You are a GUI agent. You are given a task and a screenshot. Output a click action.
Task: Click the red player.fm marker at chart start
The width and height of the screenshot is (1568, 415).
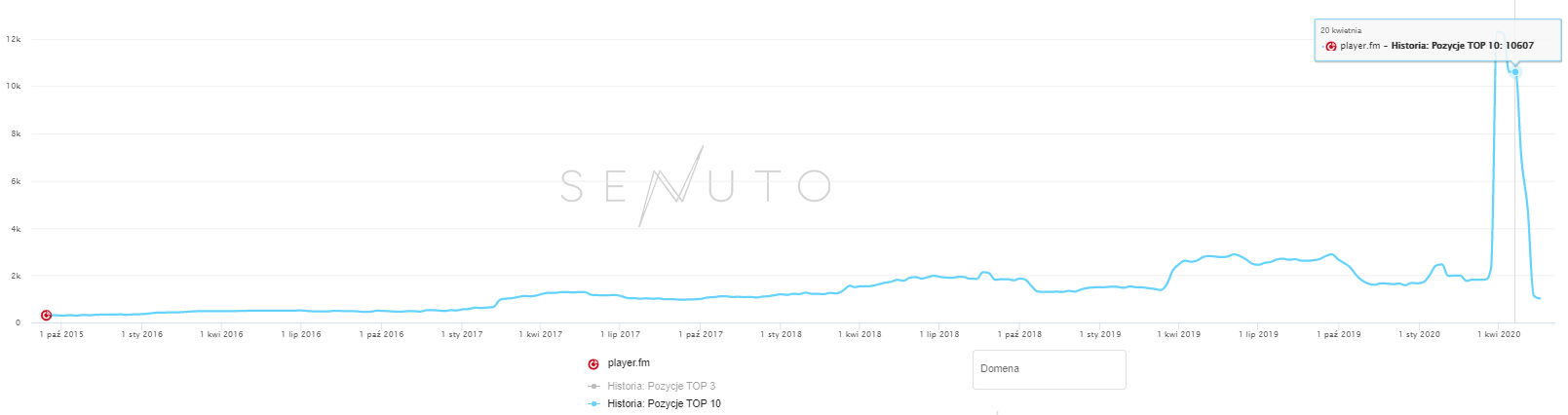(x=46, y=316)
